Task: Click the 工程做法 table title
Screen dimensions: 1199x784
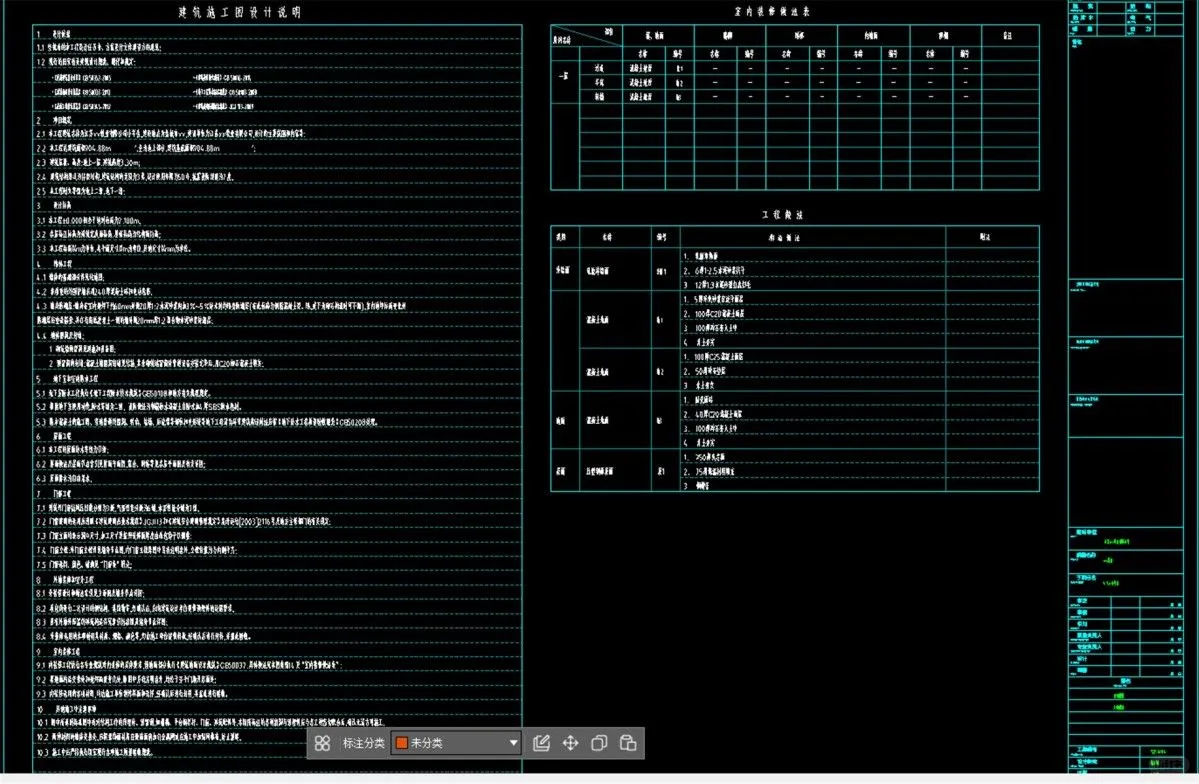Action: coord(783,215)
